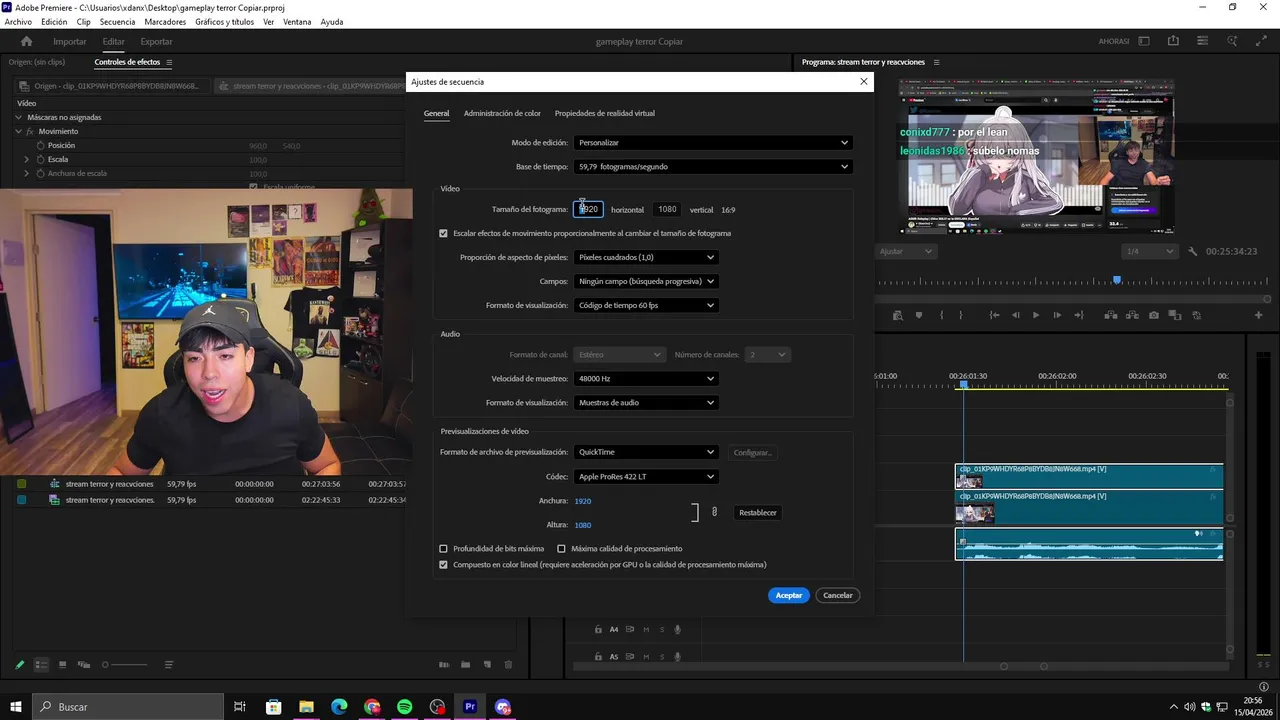Open Program monitor Ajustar zoom dropdown
Image resolution: width=1280 pixels, height=720 pixels.
click(x=906, y=252)
